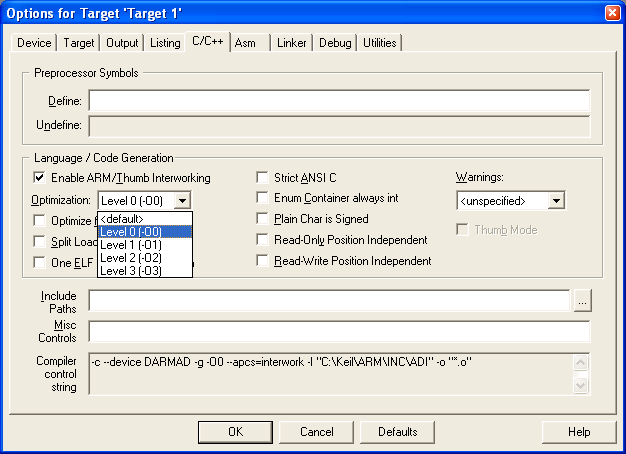Image resolution: width=626 pixels, height=454 pixels.
Task: Collapse the Optimization dropdown arrow
Action: click(x=182, y=201)
